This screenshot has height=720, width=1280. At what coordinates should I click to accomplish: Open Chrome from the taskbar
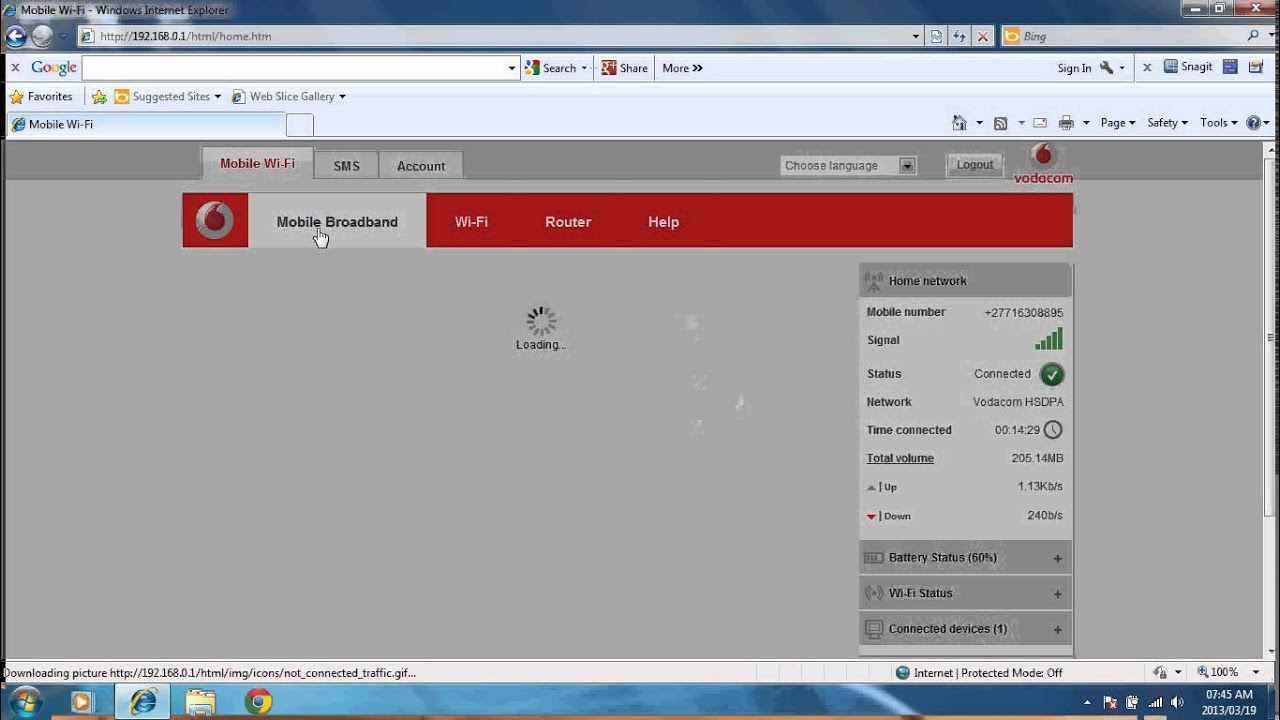pos(259,702)
